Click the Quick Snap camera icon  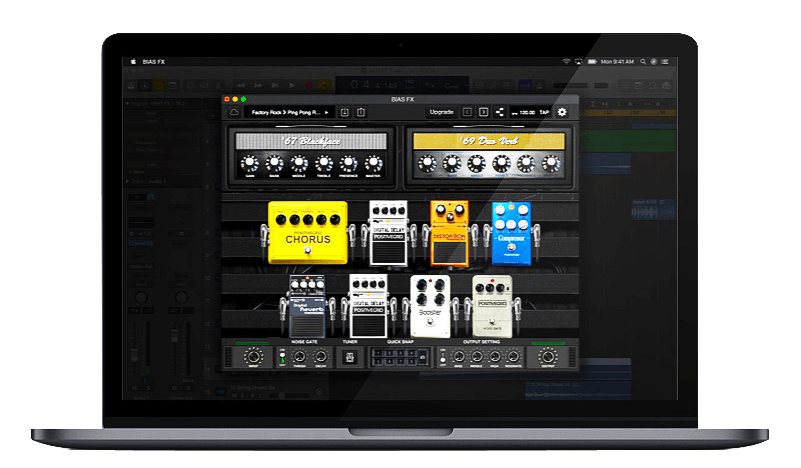[422, 357]
